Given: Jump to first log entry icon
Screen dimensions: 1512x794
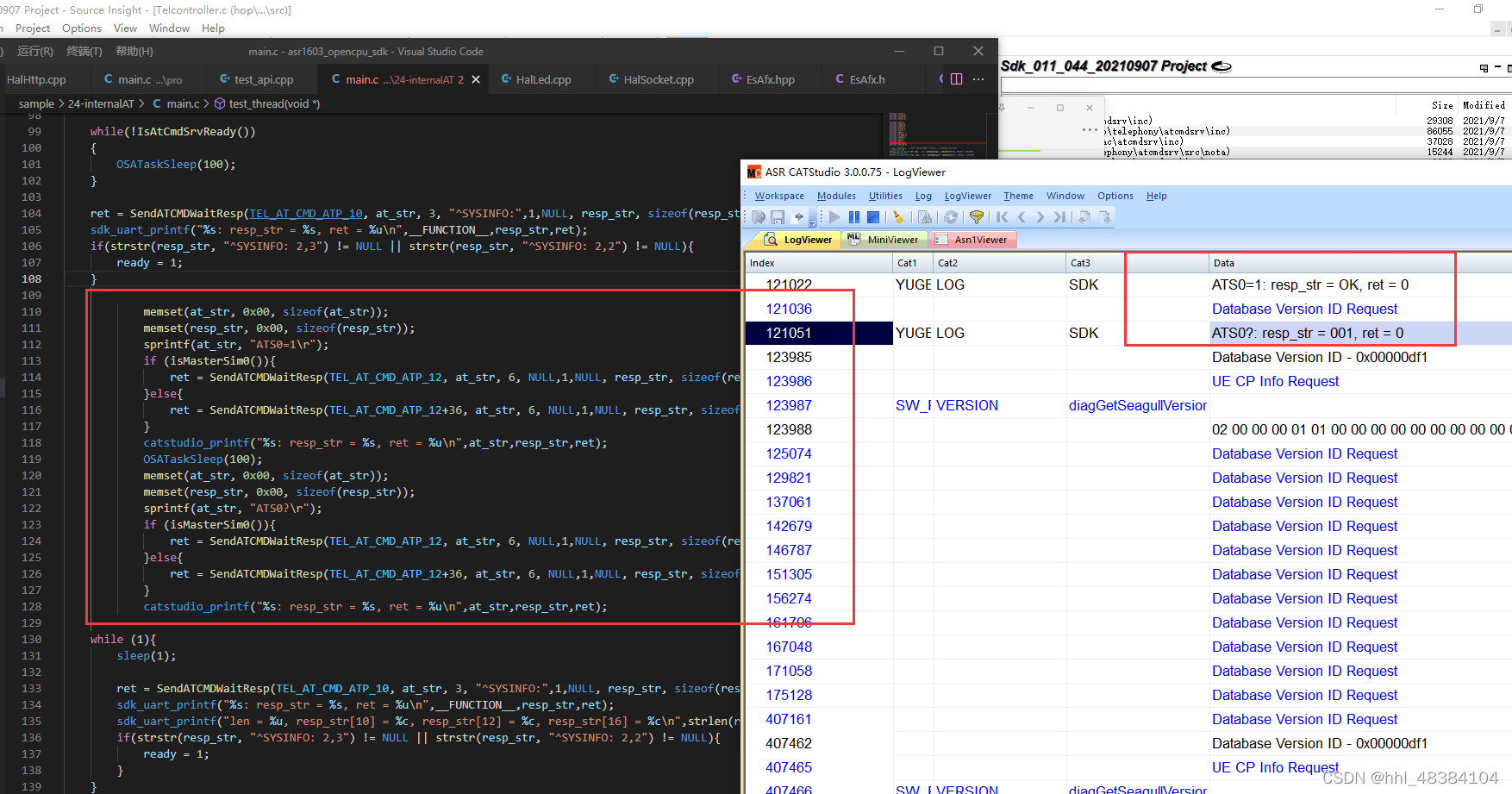Looking at the screenshot, I should pos(1002,217).
